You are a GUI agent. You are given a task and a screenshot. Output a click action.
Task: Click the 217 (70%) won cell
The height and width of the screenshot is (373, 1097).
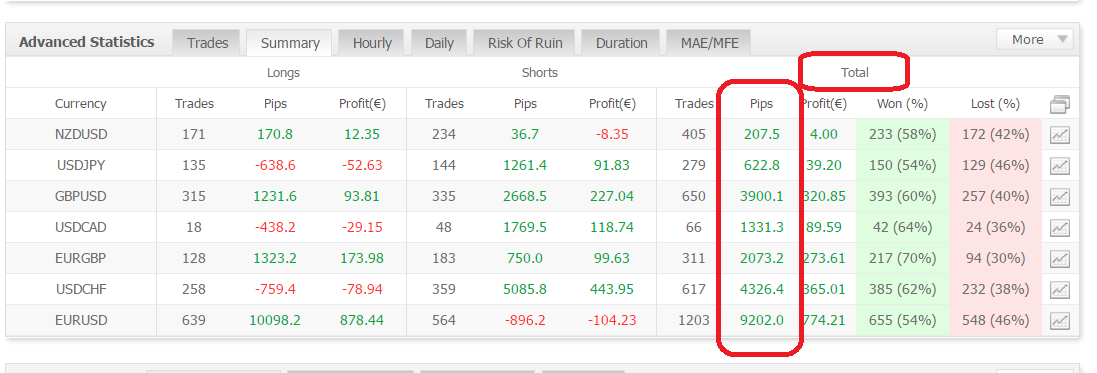903,258
